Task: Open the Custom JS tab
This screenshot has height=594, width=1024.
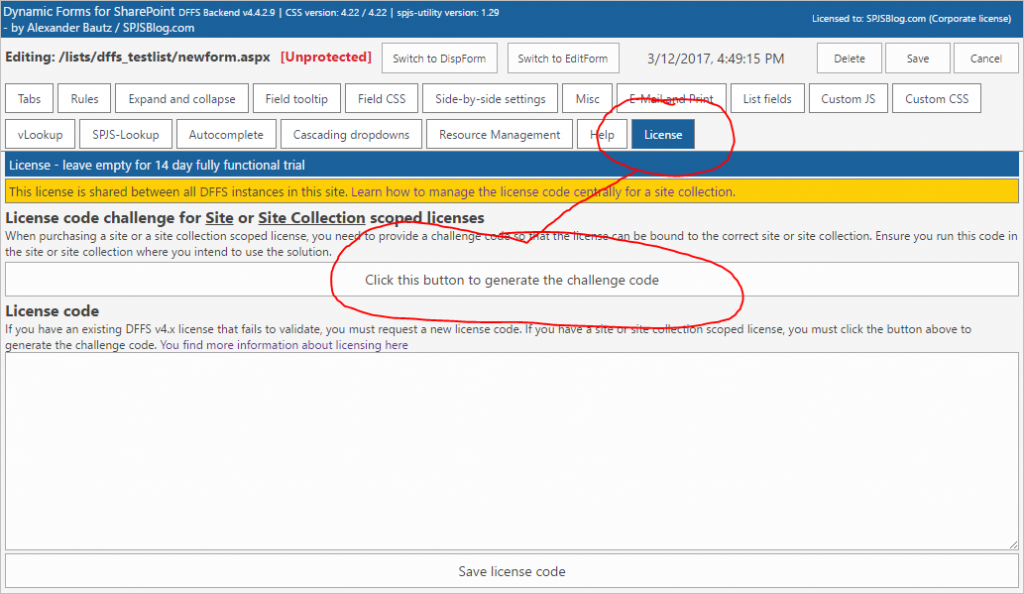Action: coord(848,99)
